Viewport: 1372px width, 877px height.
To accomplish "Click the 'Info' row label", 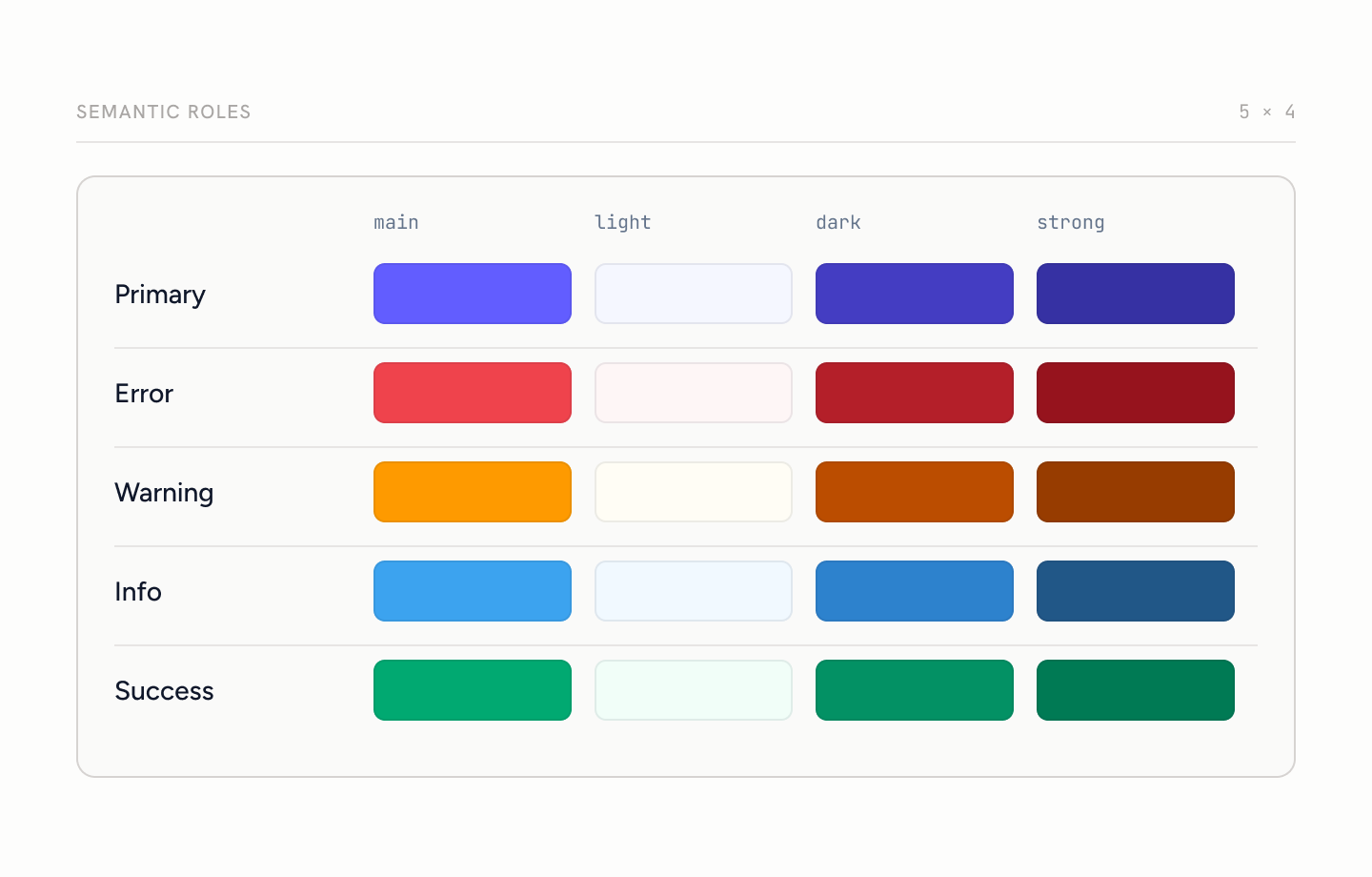I will [x=138, y=591].
